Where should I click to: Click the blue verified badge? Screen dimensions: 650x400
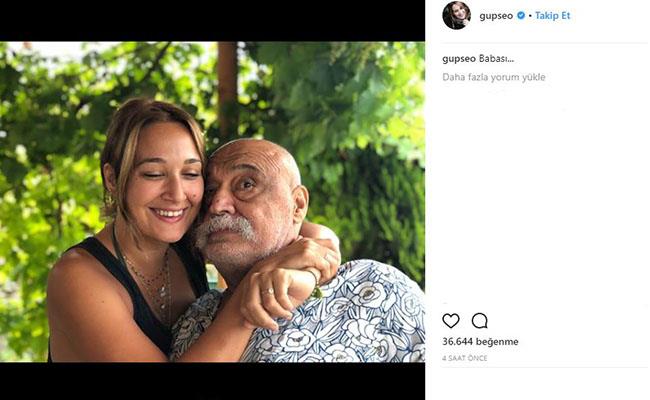(520, 16)
